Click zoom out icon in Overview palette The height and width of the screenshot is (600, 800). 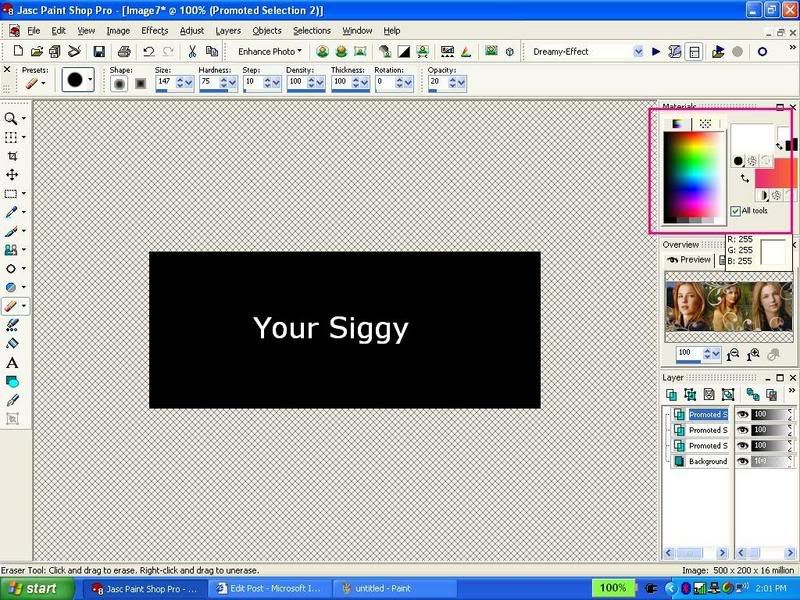pos(733,355)
